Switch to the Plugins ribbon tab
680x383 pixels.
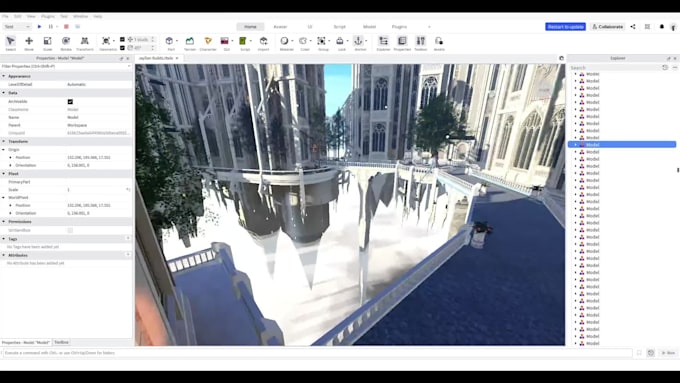pyautogui.click(x=399, y=27)
